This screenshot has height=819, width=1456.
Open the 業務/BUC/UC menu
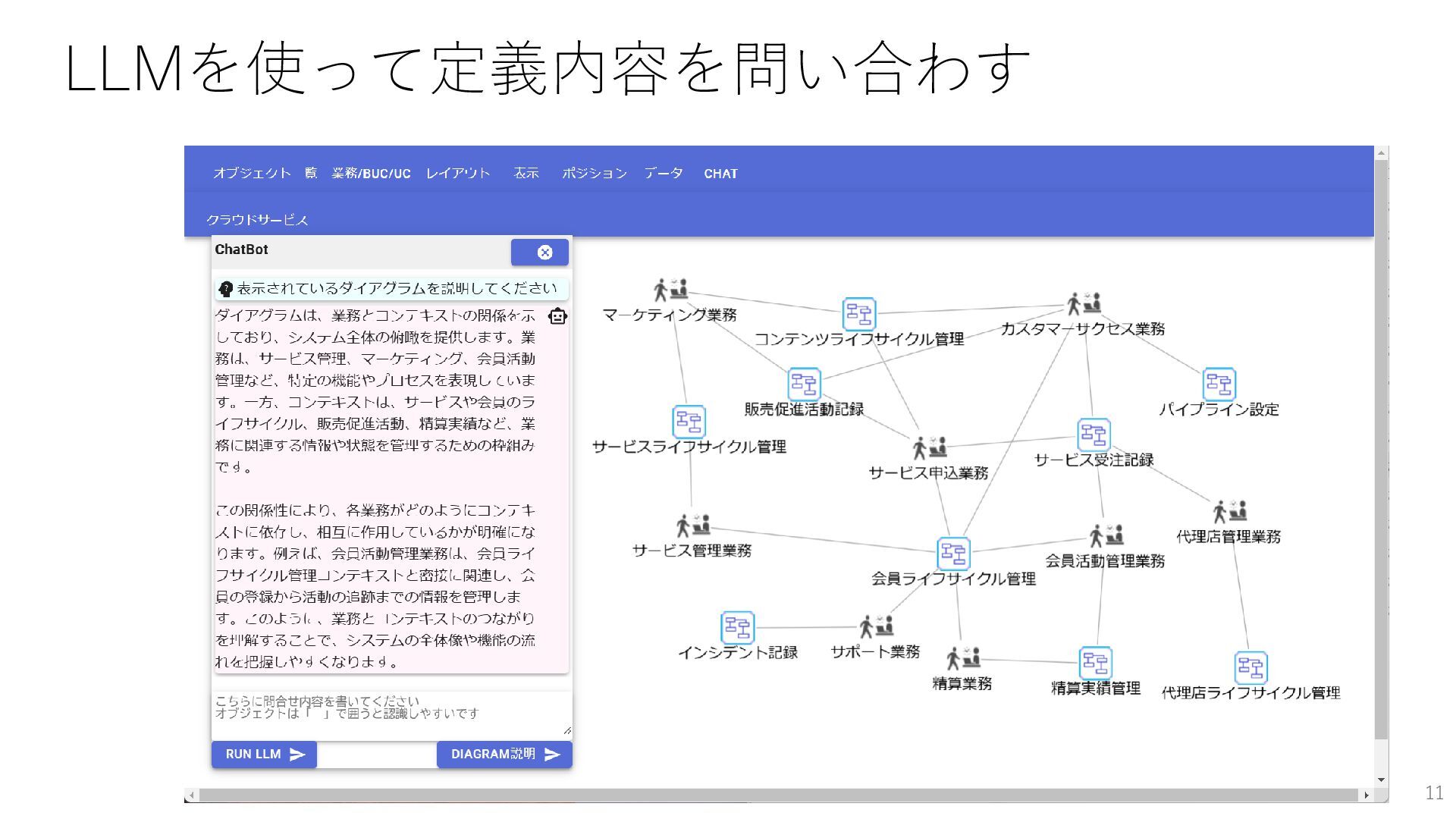(x=371, y=174)
